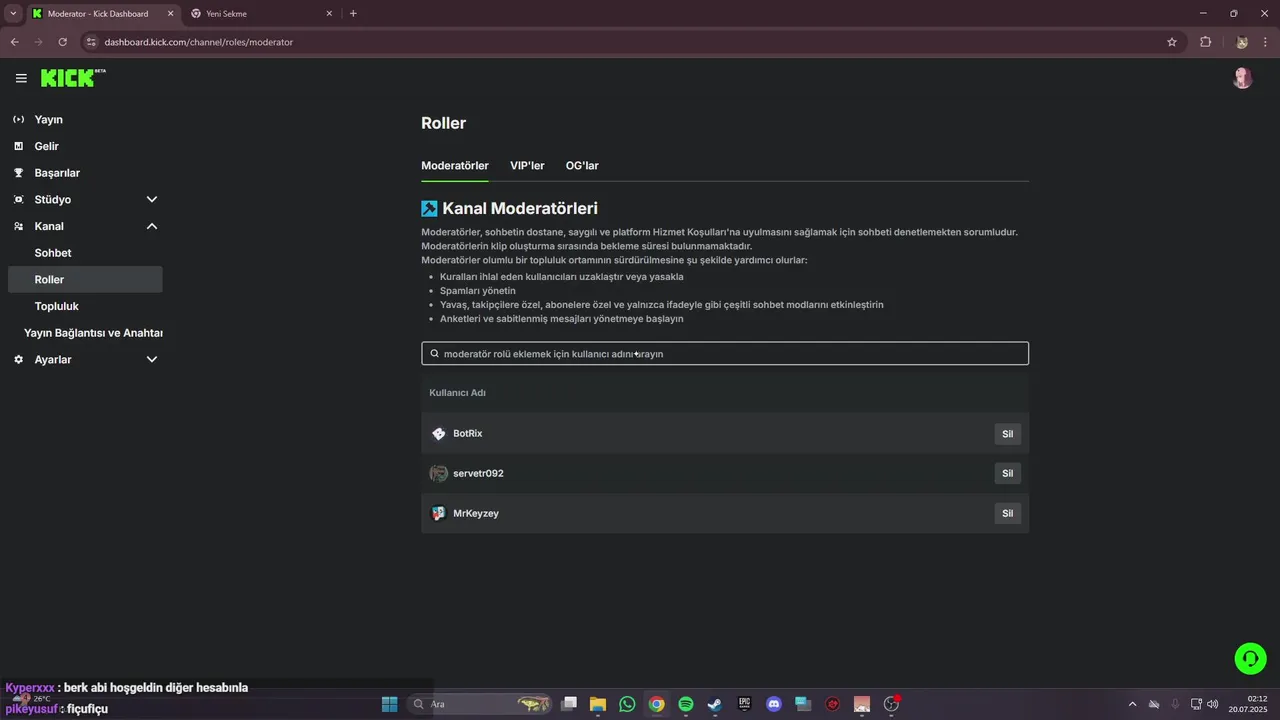Click the Ayarlar gear icon
Screen dimensions: 1280x720
pyautogui.click(x=18, y=360)
